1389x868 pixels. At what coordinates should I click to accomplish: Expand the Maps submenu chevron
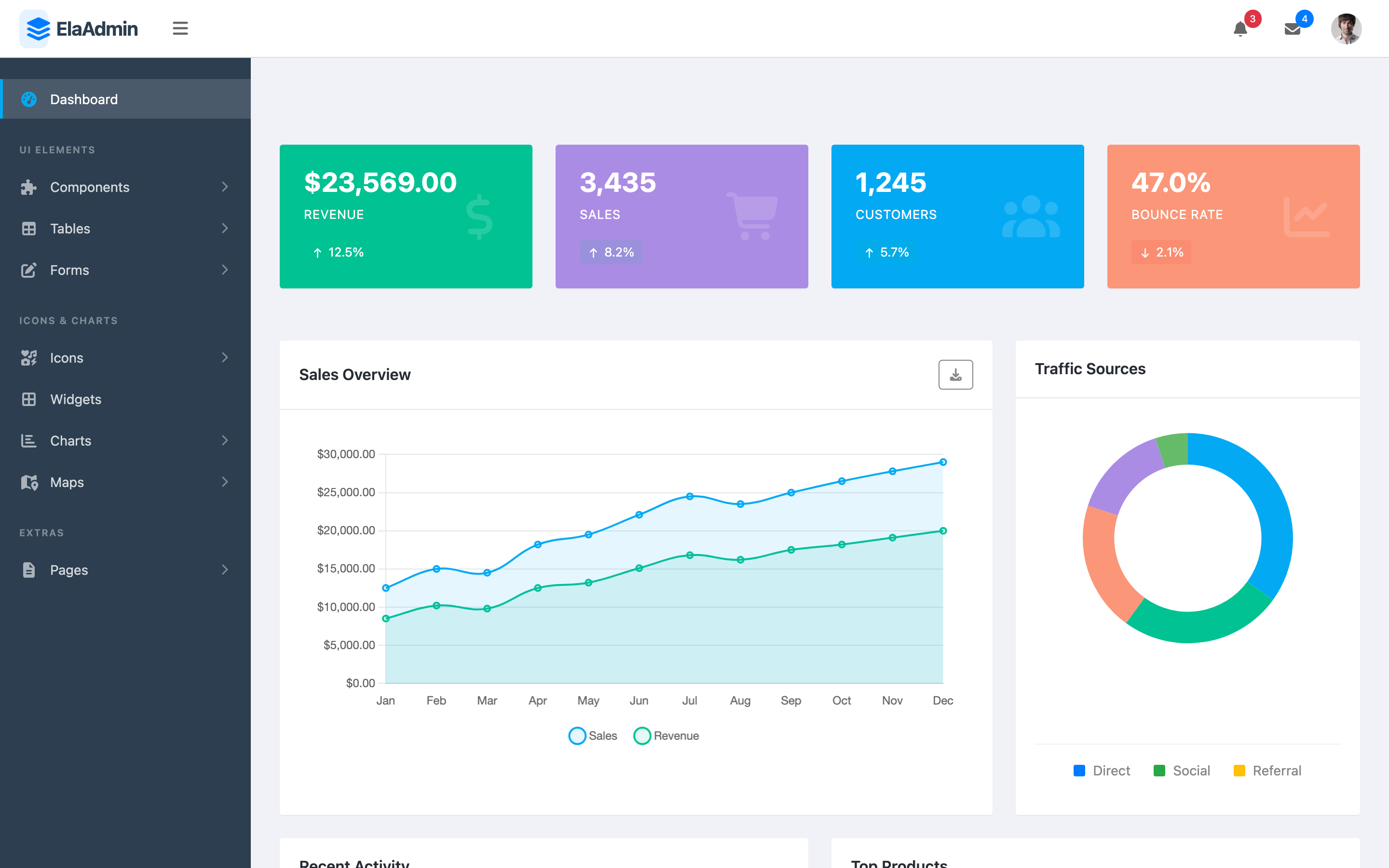point(225,482)
